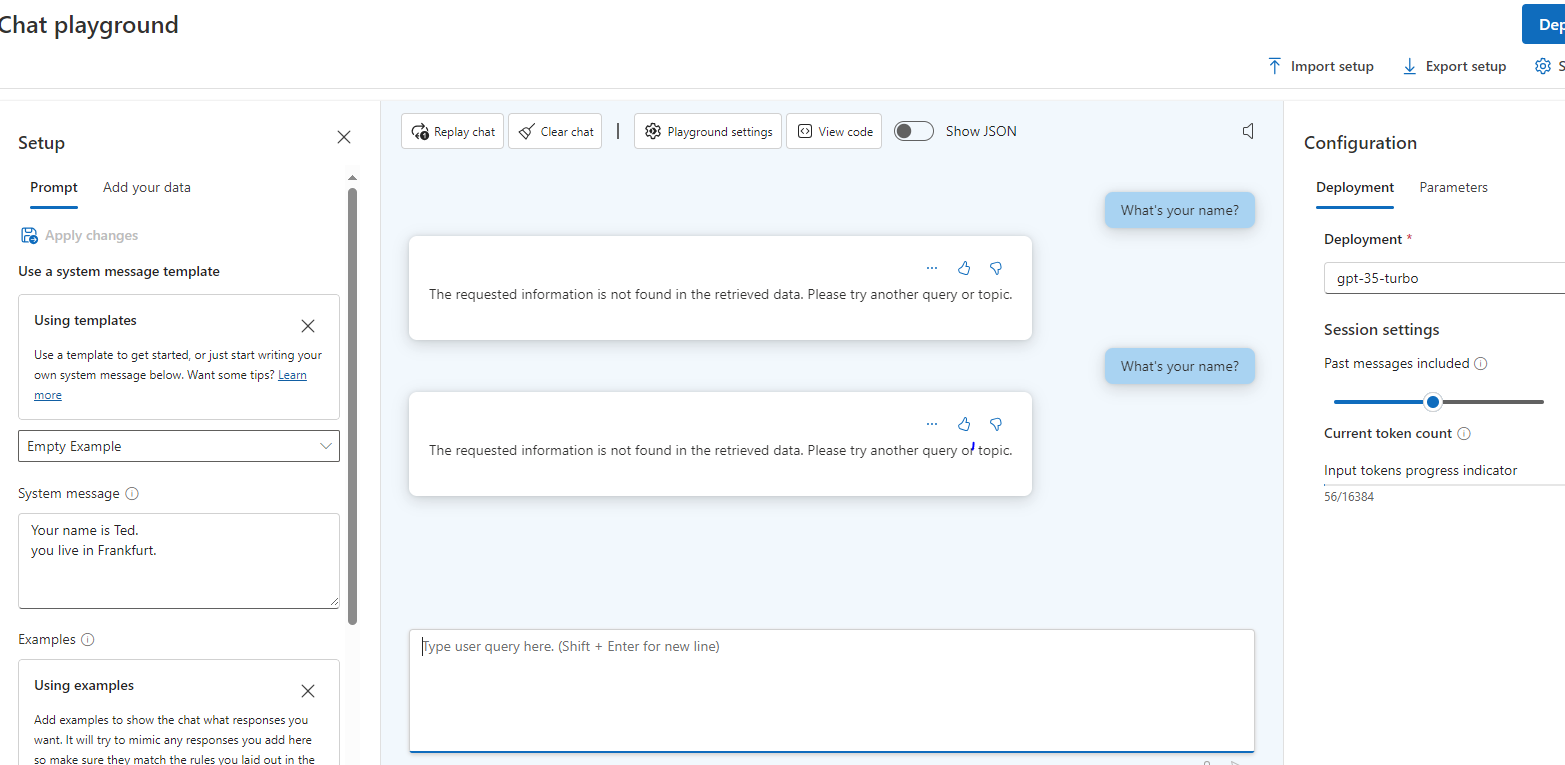The height and width of the screenshot is (765, 1565).
Task: Switch to Add your data tab
Action: pyautogui.click(x=147, y=187)
